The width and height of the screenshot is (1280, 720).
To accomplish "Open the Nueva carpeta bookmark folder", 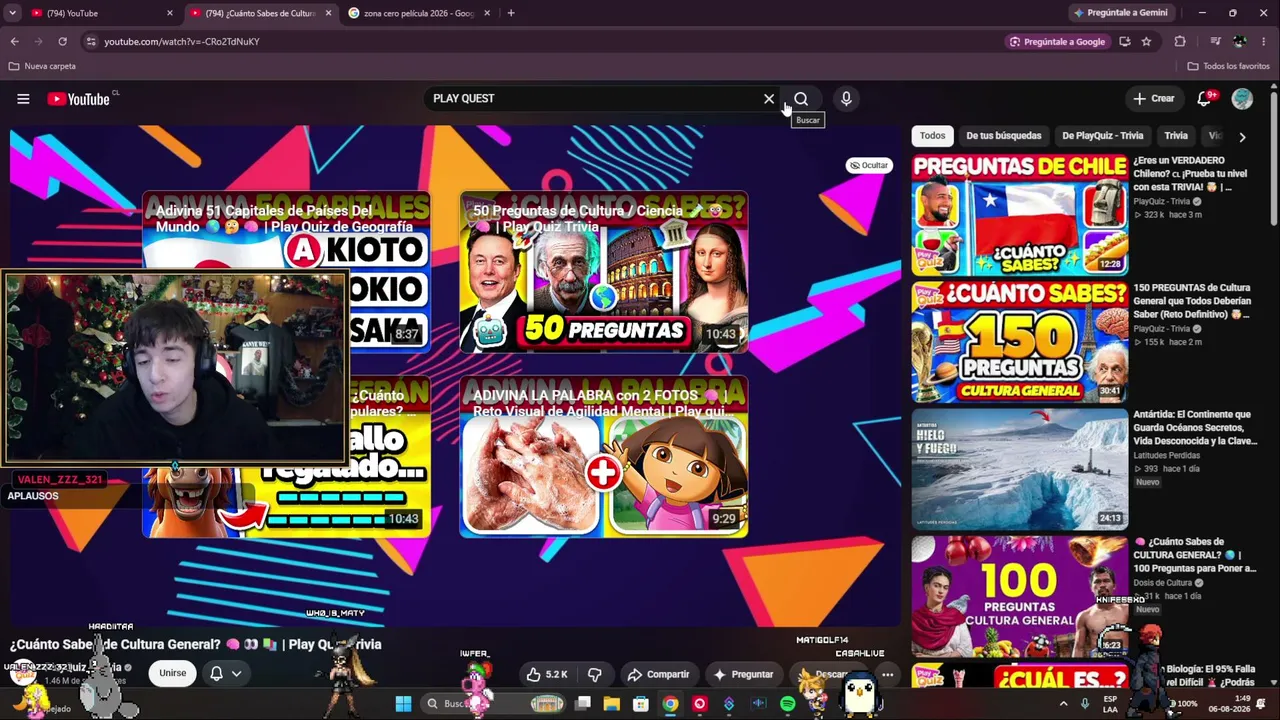I will (x=42, y=66).
